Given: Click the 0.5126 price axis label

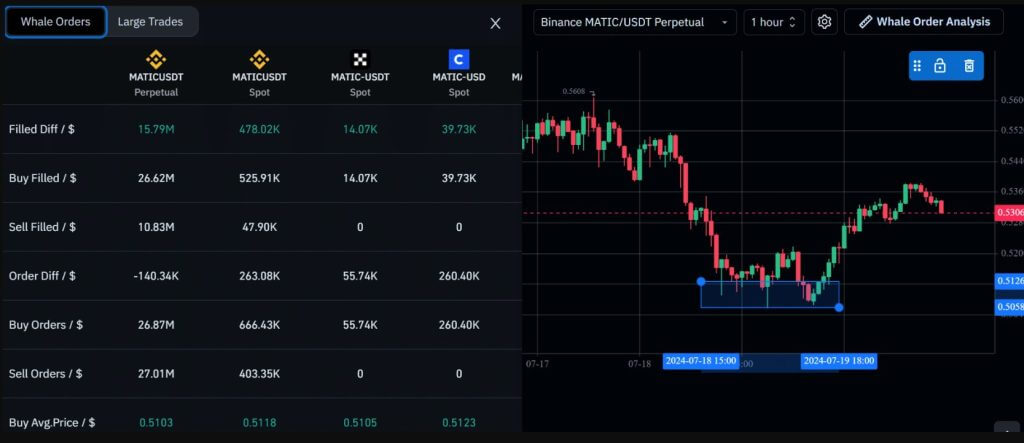Looking at the screenshot, I should click(x=1009, y=281).
